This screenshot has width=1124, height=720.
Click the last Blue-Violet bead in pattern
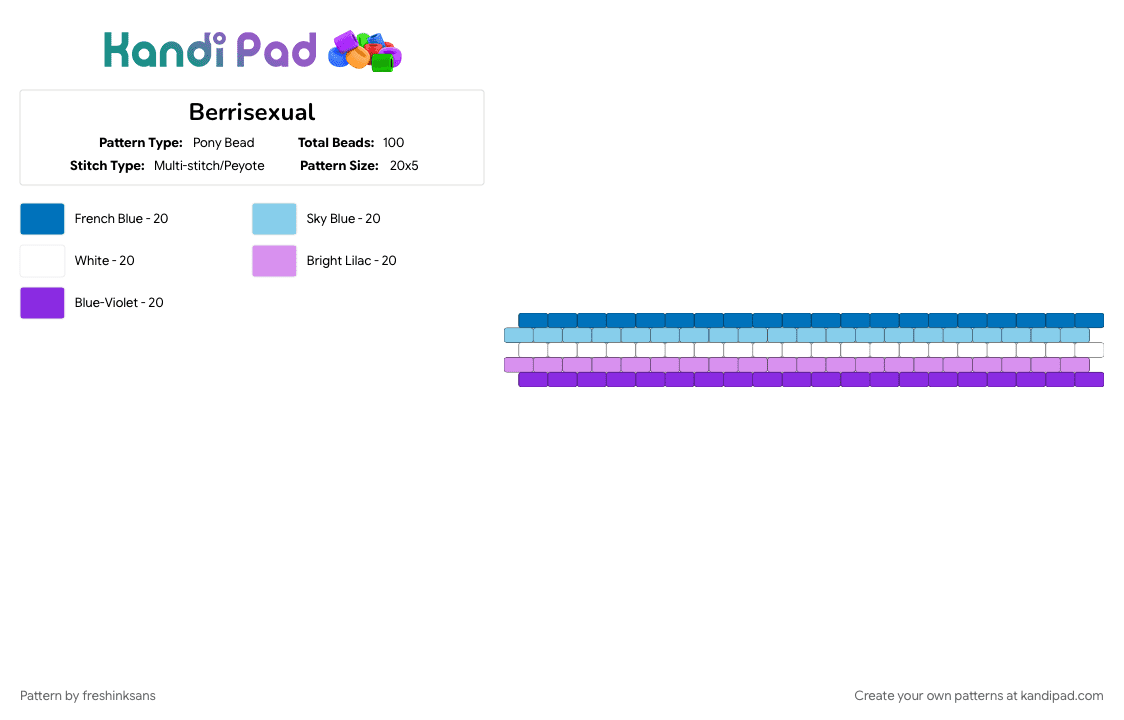1089,379
